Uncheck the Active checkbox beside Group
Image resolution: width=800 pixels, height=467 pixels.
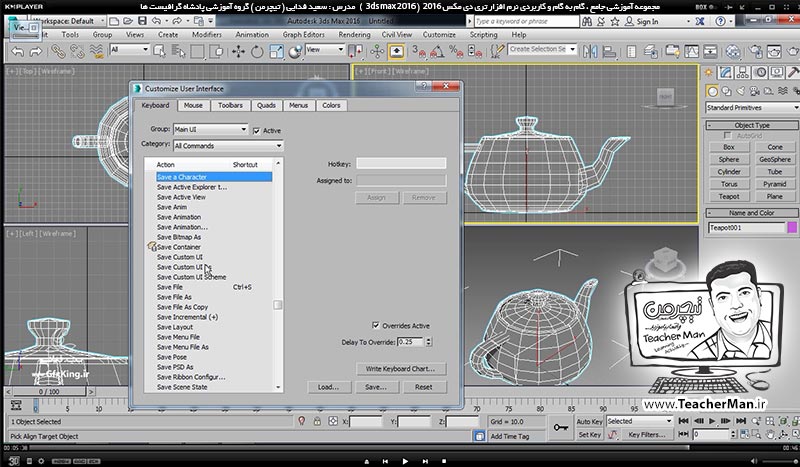[256, 131]
